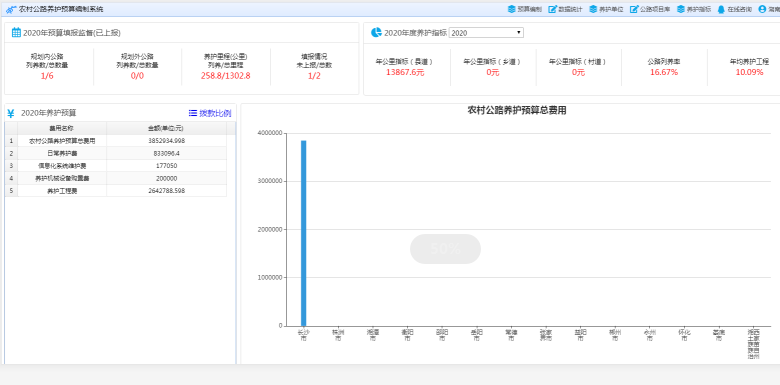Click the 长沙市 axis label in chart

point(303,335)
